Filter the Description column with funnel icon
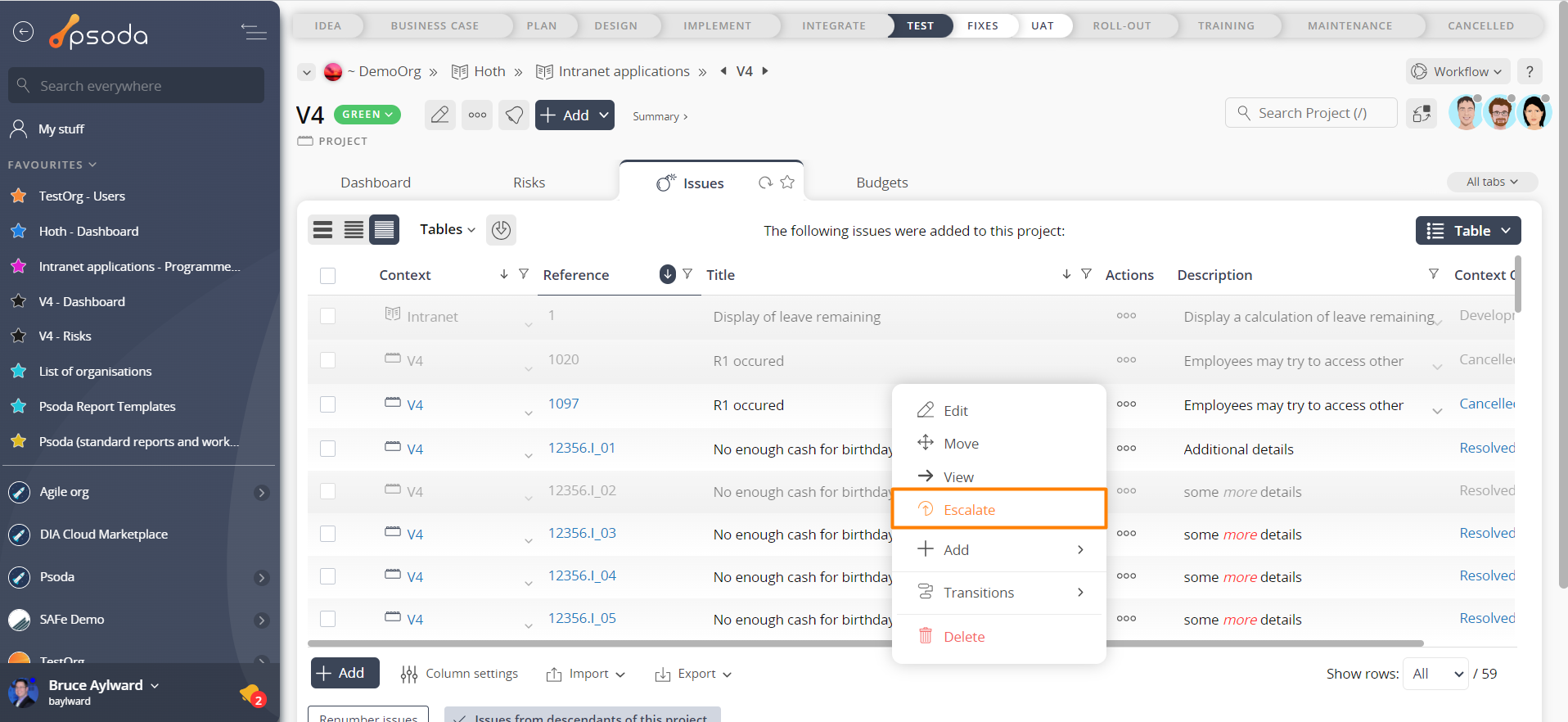This screenshot has height=722, width=1568. coord(1434,273)
